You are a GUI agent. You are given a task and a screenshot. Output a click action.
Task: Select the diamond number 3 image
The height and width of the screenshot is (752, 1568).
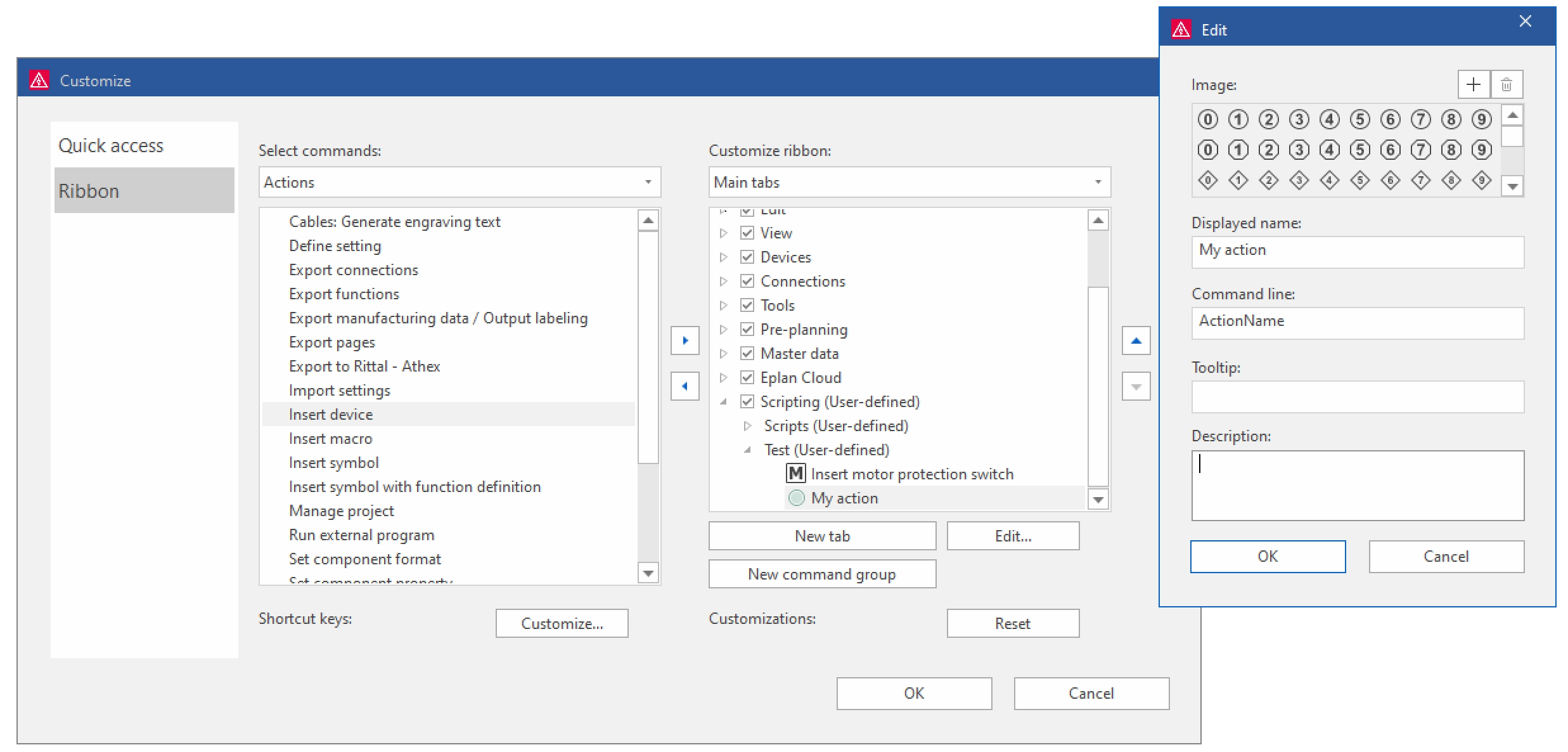click(1299, 181)
